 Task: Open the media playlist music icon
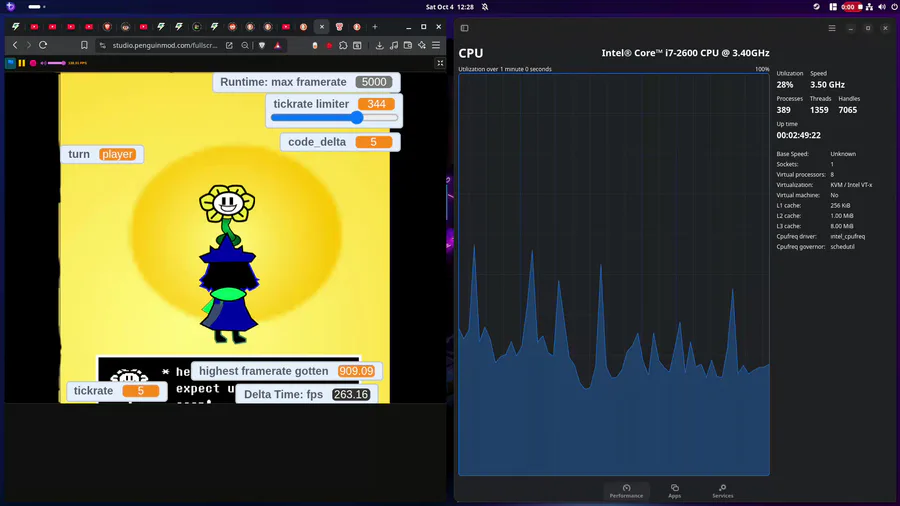(394, 45)
